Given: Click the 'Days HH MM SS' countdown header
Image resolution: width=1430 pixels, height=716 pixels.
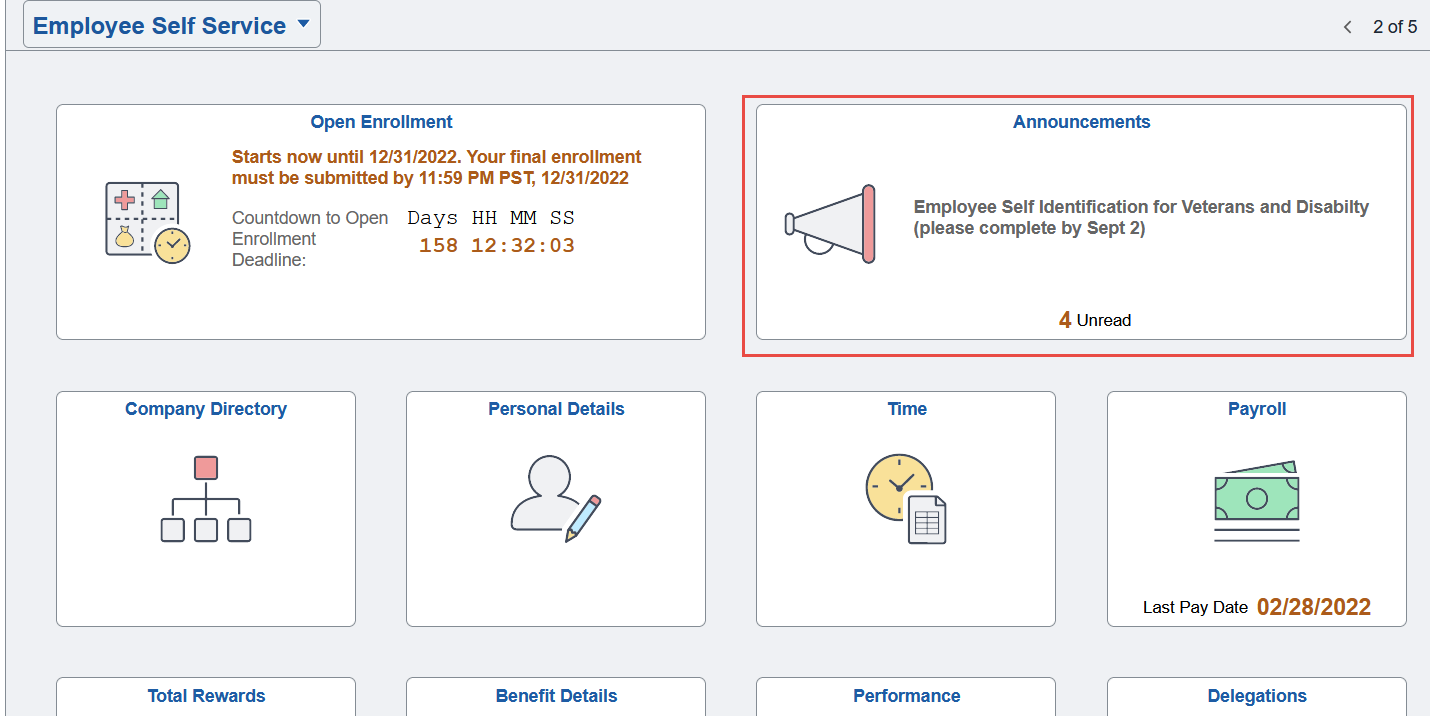Looking at the screenshot, I should [491, 218].
